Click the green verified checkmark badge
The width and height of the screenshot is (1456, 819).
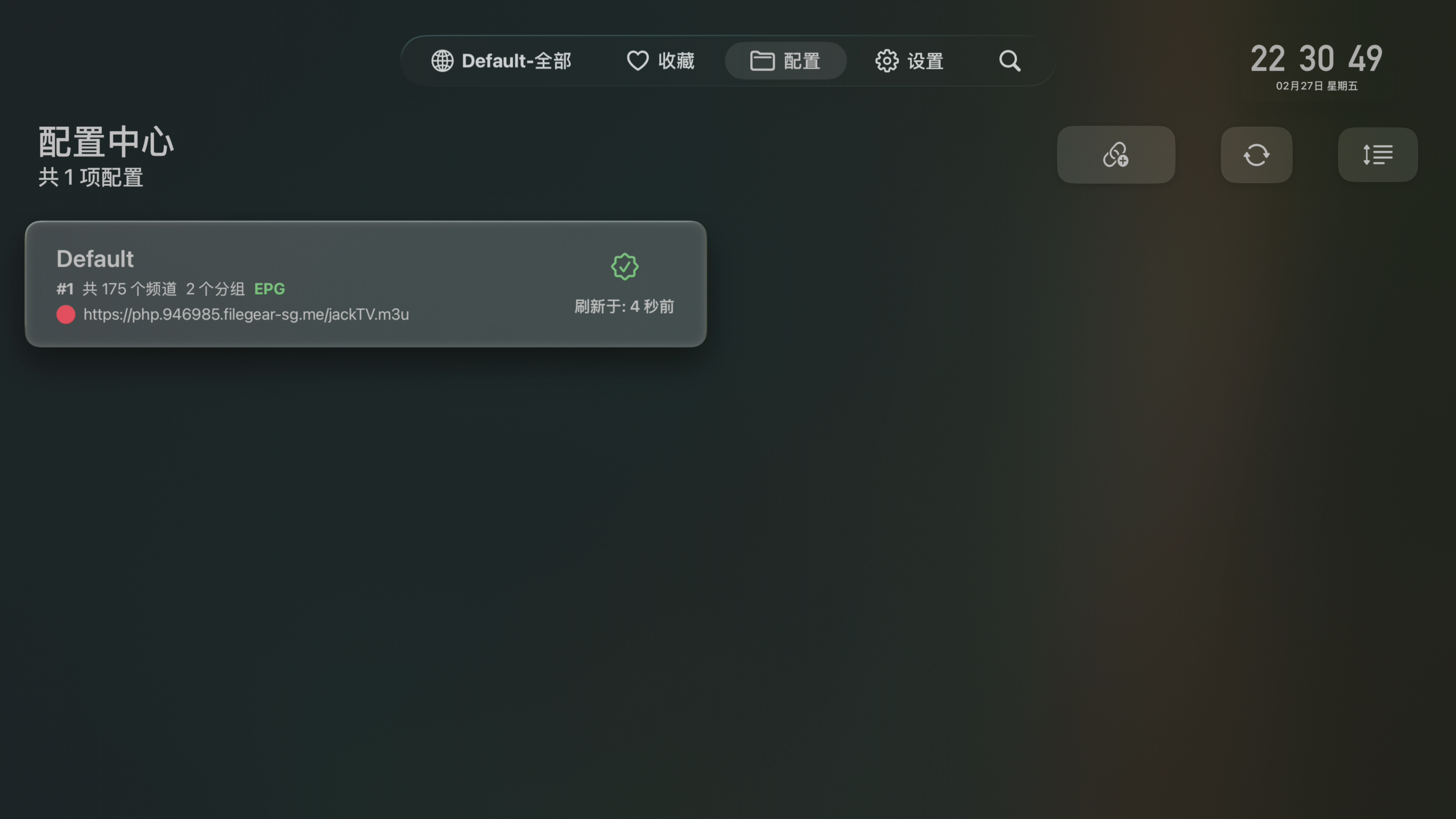(624, 267)
